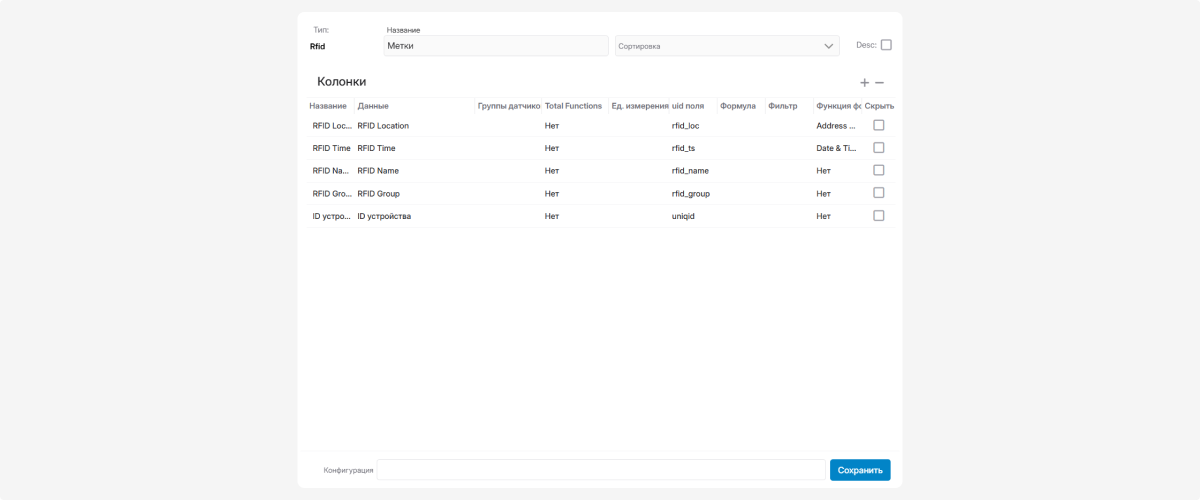Click the Скрыть column header
1200x500 pixels.
point(879,106)
